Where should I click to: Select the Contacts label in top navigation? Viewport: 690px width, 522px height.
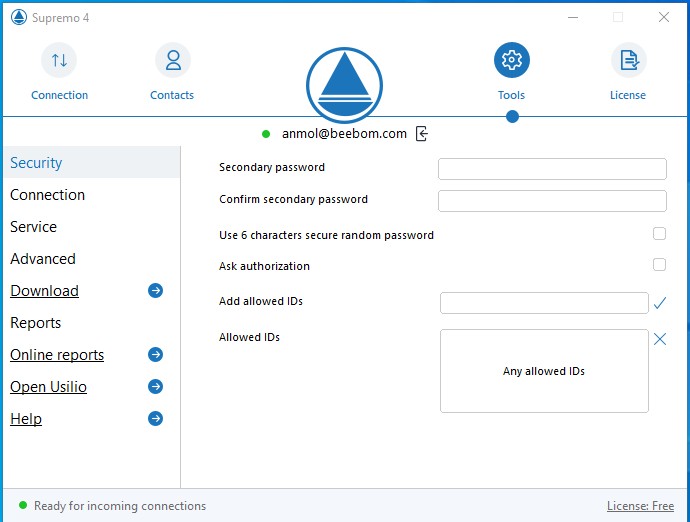click(x=172, y=95)
